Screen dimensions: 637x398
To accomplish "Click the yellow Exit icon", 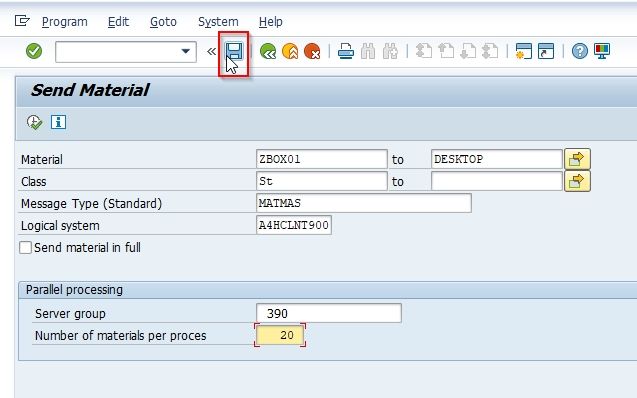I will (x=290, y=52).
